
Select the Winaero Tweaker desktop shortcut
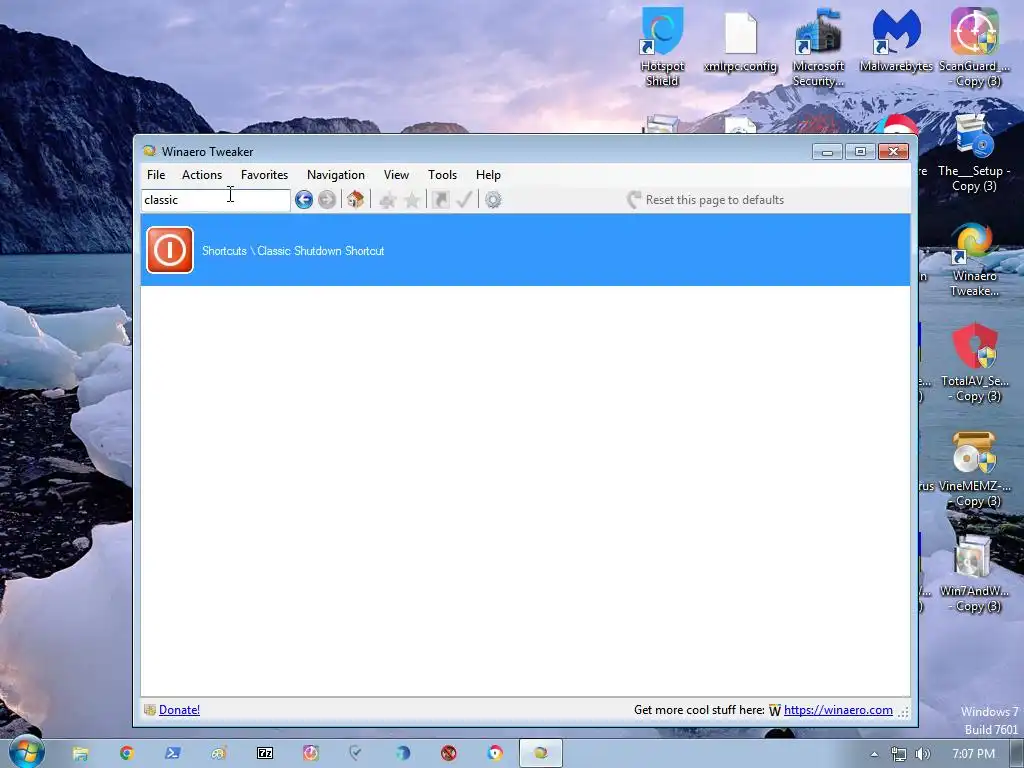pyautogui.click(x=974, y=259)
